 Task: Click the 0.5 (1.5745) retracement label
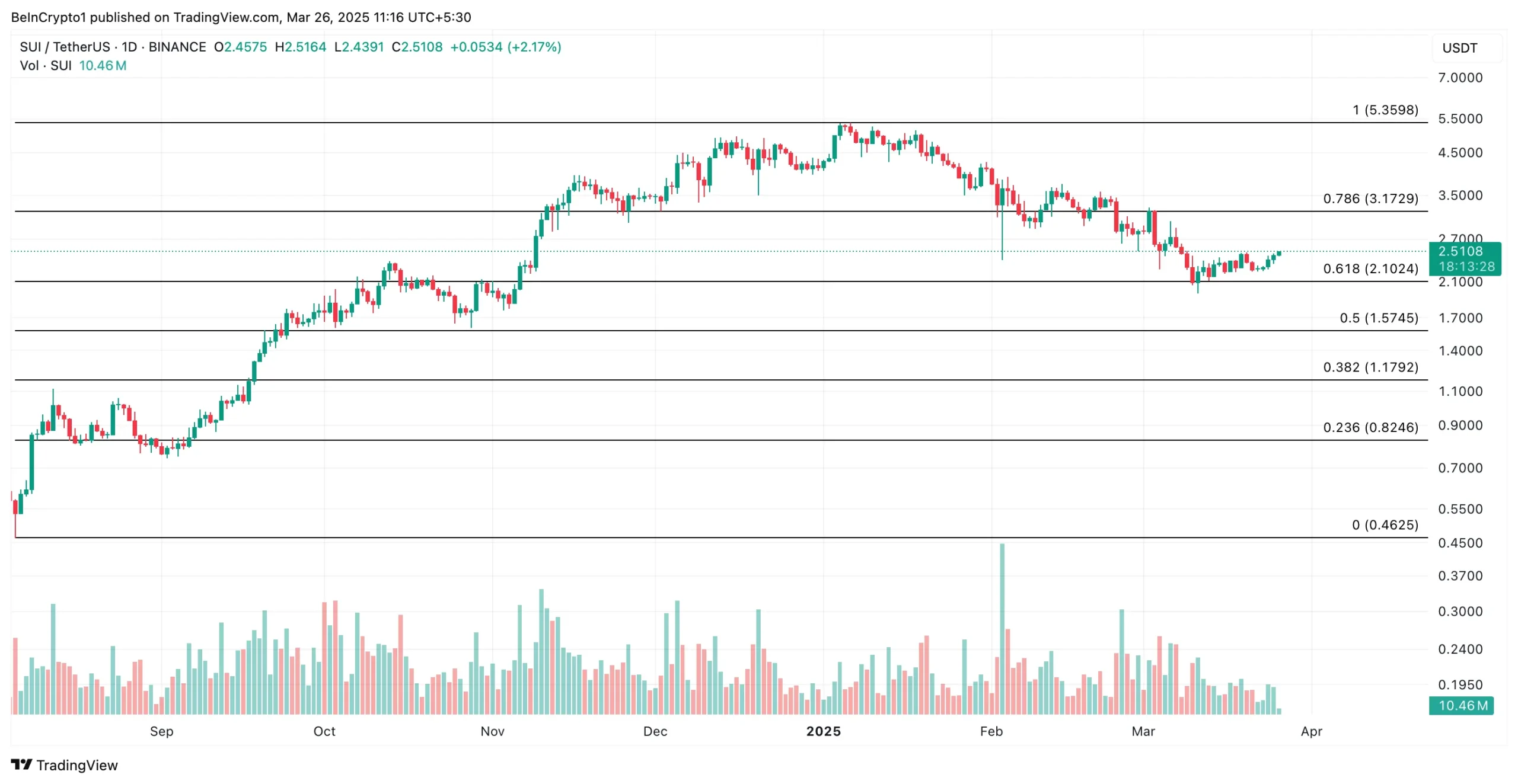pyautogui.click(x=1378, y=318)
